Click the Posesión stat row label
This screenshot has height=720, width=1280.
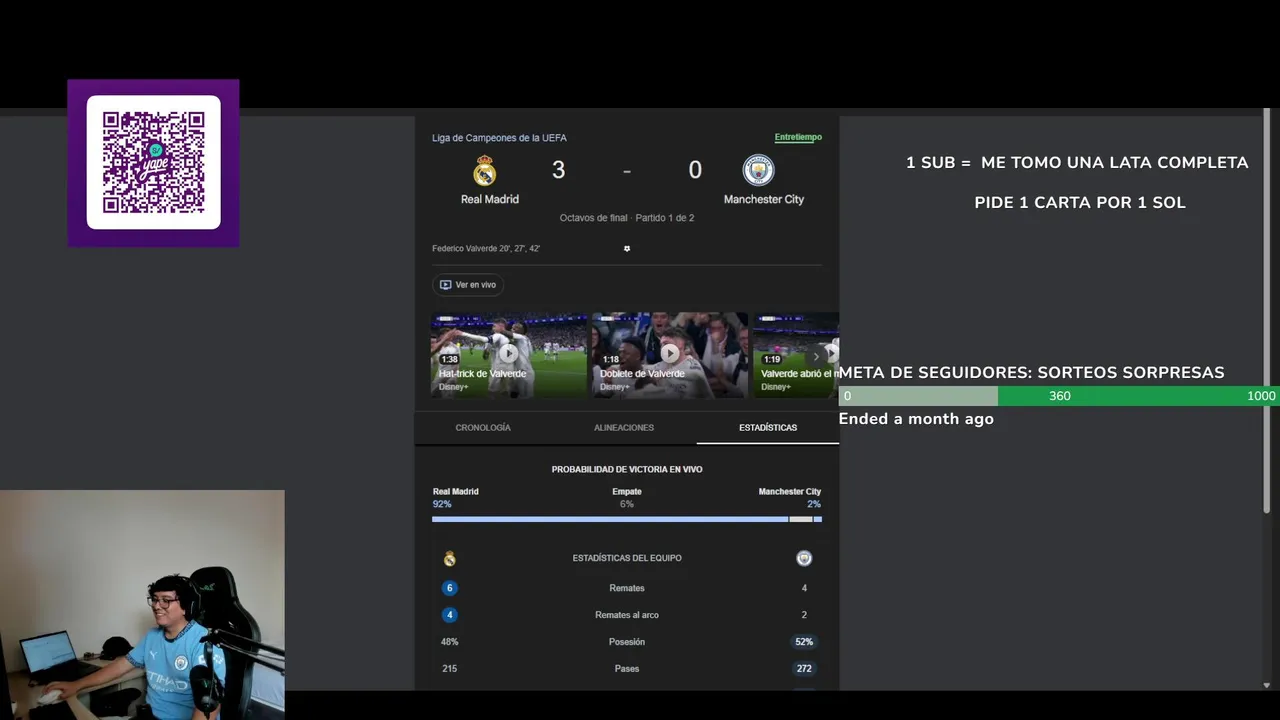point(627,642)
